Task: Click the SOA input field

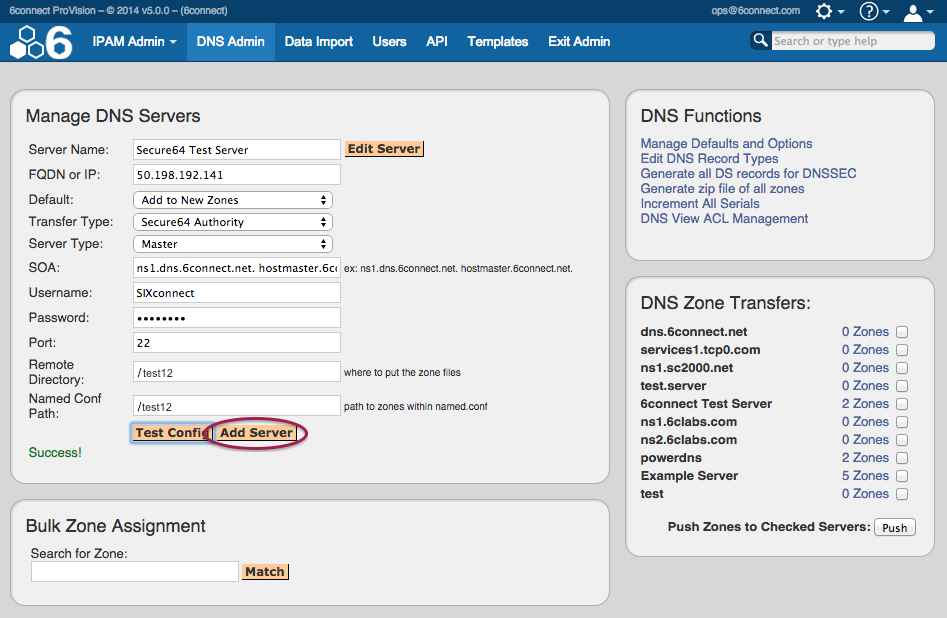Action: [237, 268]
